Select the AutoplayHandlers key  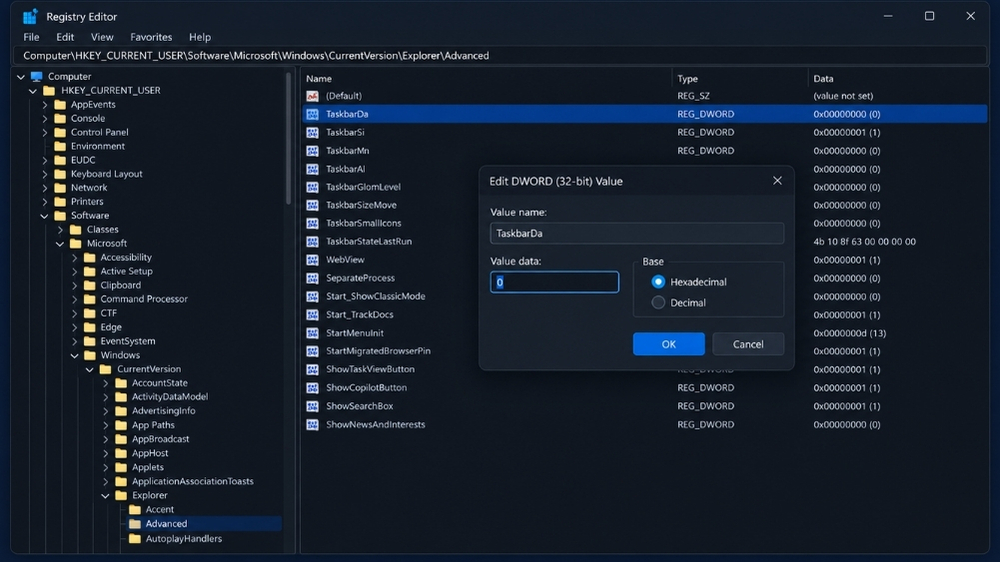(184, 539)
